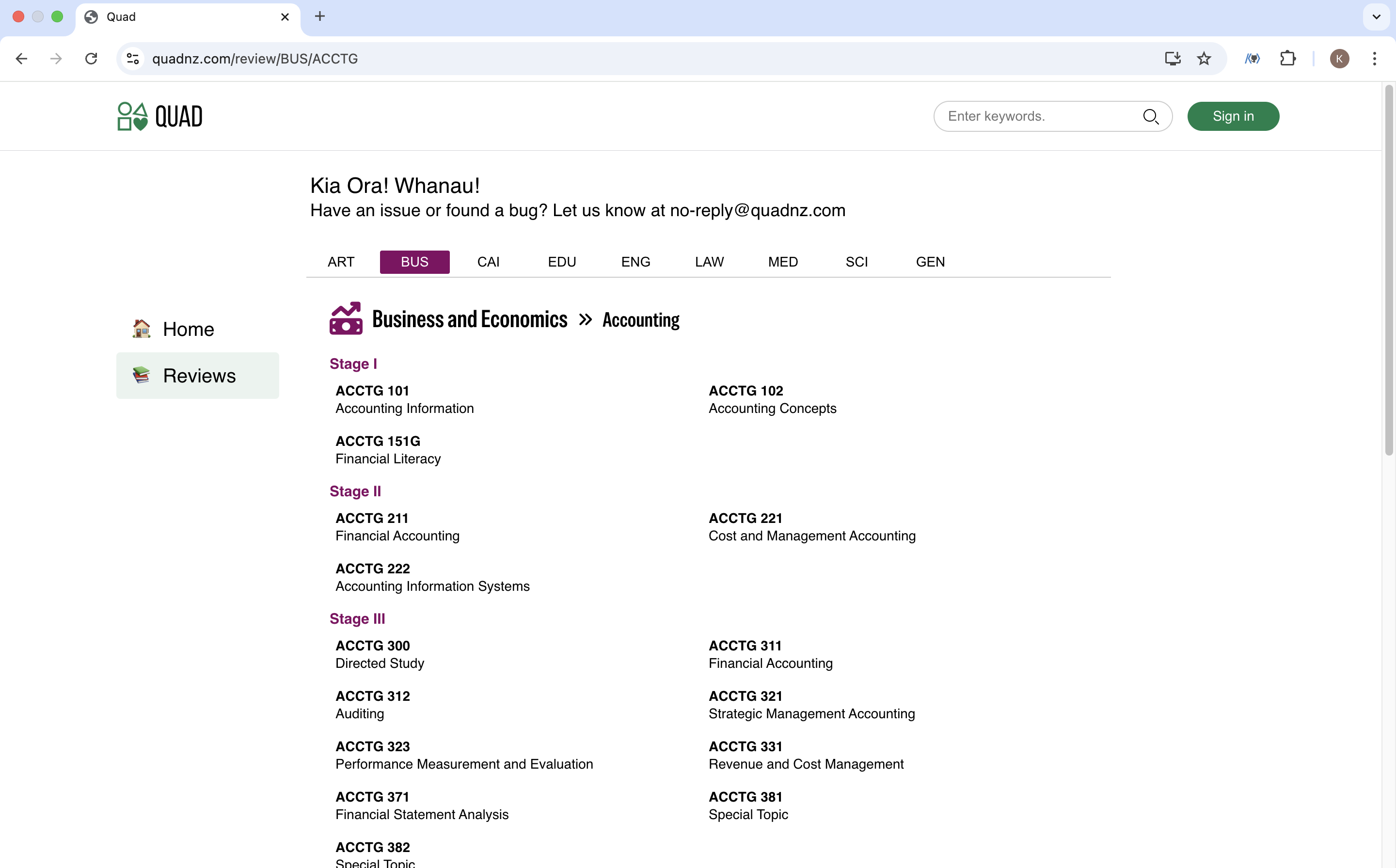This screenshot has height=868, width=1396.
Task: Click the install app icon in address bar
Action: click(x=1173, y=59)
